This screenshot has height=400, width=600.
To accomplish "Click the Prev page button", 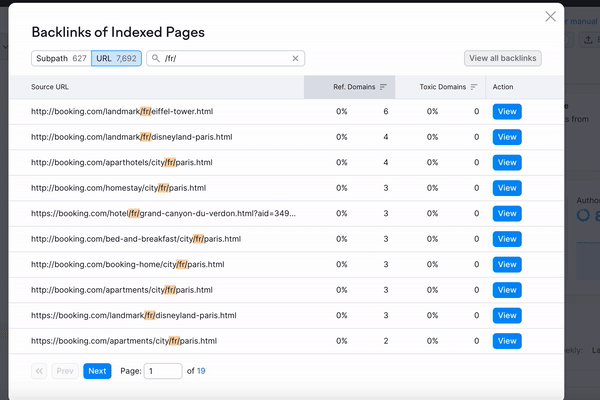I will 65,370.
